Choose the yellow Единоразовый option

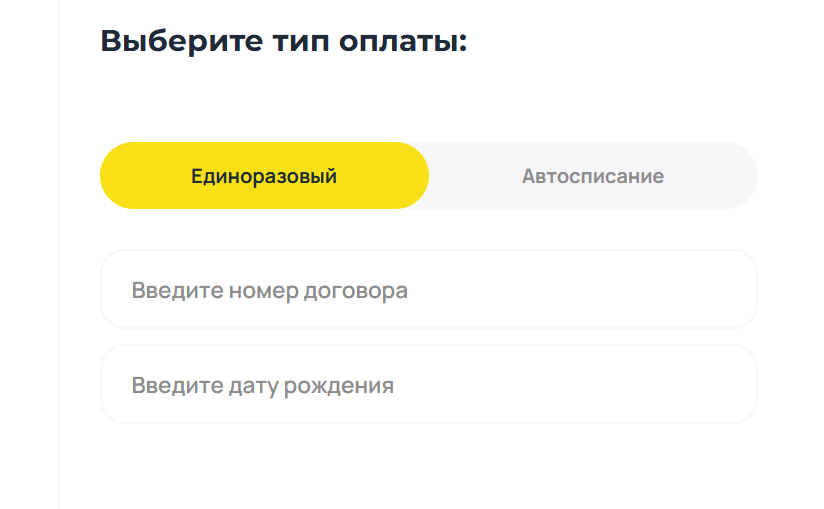coord(264,176)
